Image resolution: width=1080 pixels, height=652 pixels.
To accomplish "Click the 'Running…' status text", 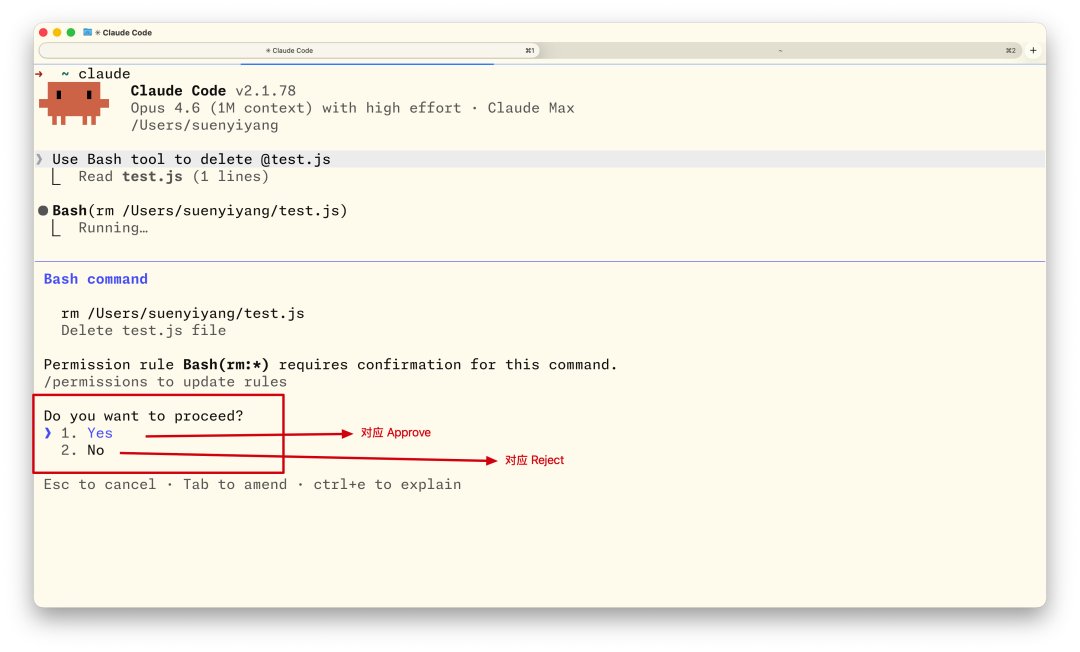I will tap(113, 228).
